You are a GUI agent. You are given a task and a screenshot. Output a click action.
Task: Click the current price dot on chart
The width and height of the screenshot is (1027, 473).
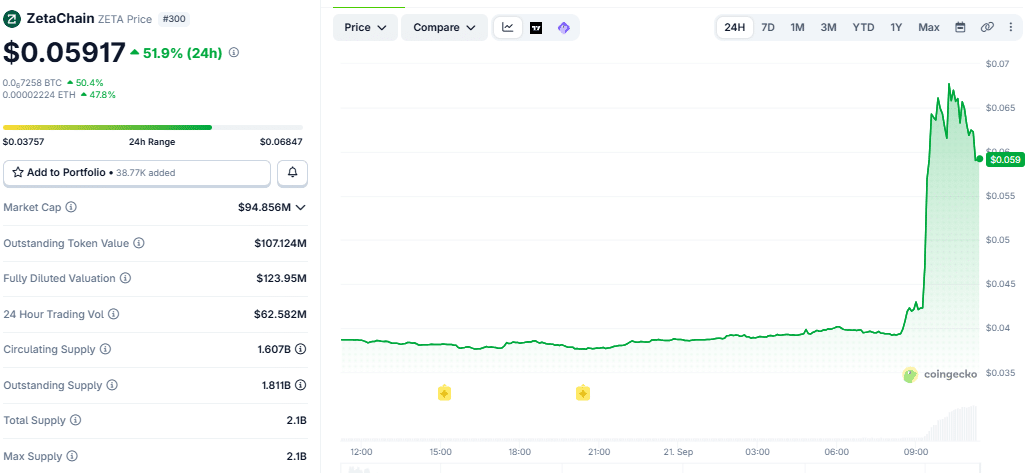coord(979,159)
